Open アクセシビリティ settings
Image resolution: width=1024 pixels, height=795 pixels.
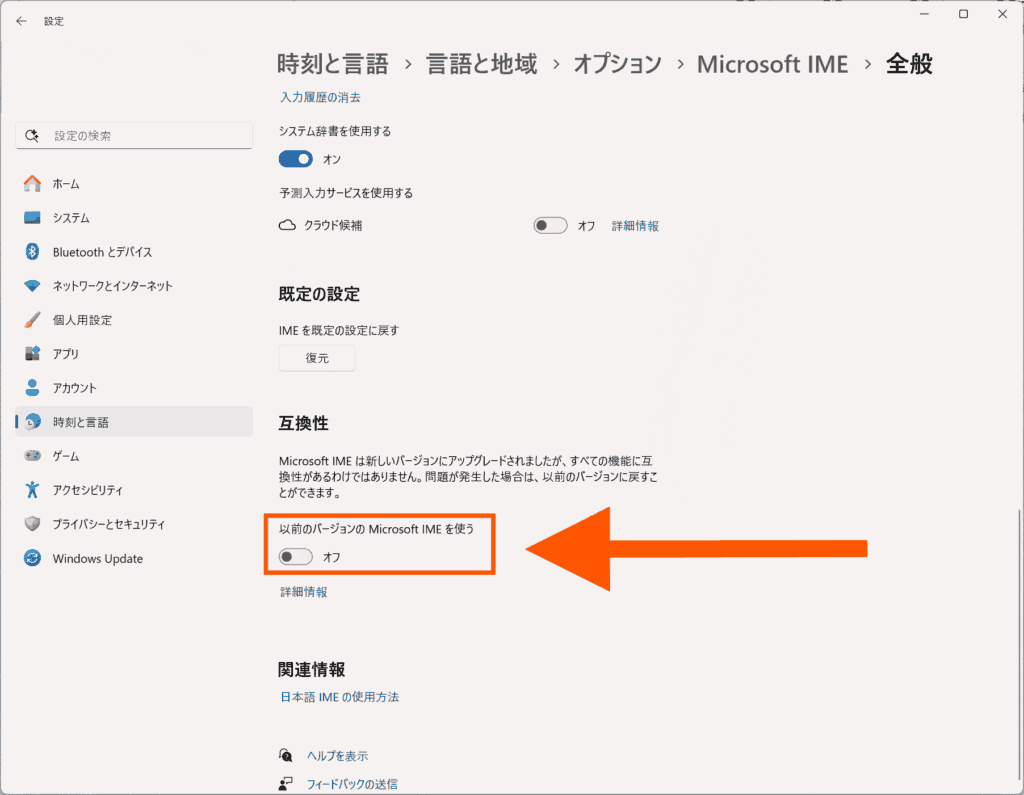click(x=134, y=489)
